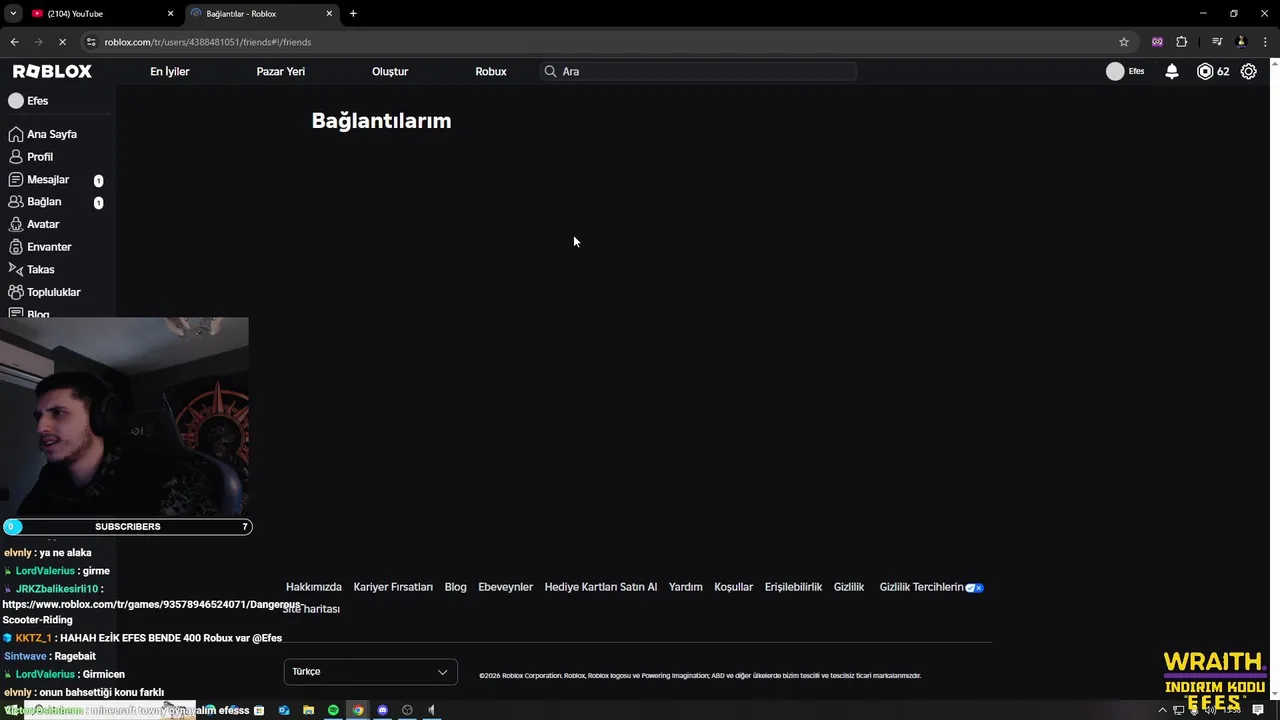Open Site haritası footer link

click(313, 609)
